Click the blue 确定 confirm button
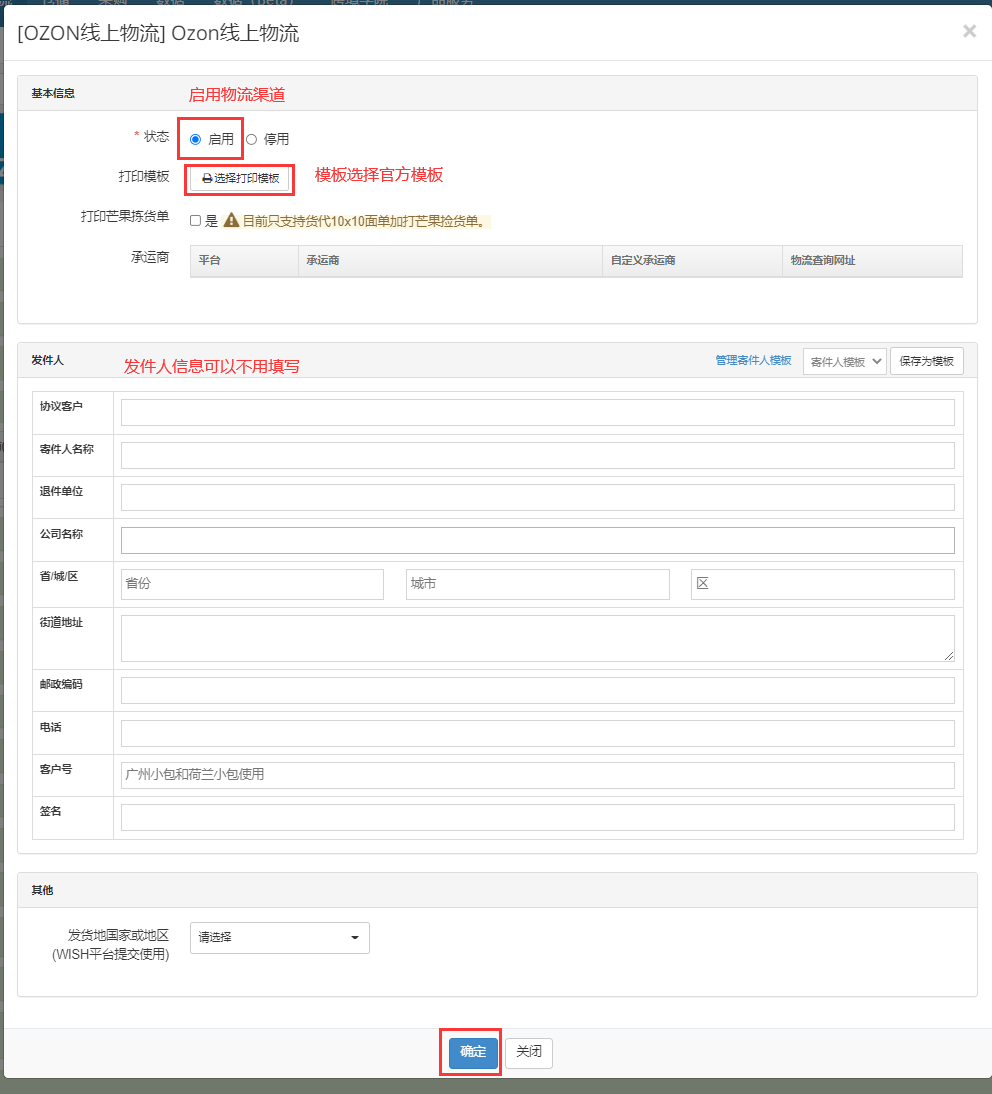Screen dimensions: 992x1094 (473, 1053)
